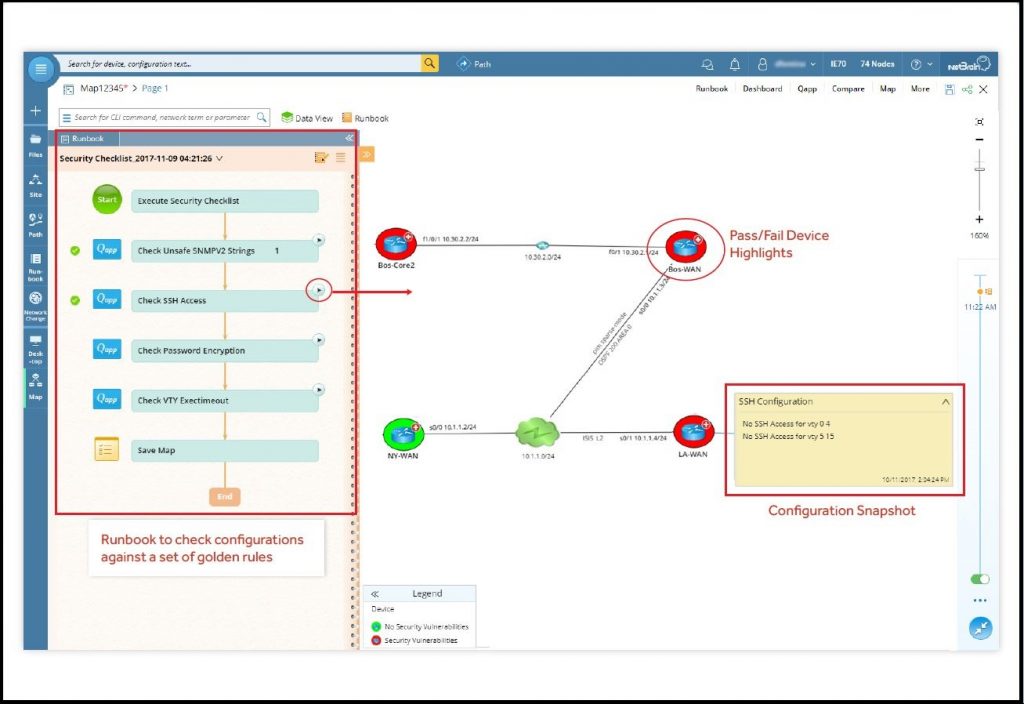Expand the user name dropdown
1024x704 pixels.
(812, 64)
